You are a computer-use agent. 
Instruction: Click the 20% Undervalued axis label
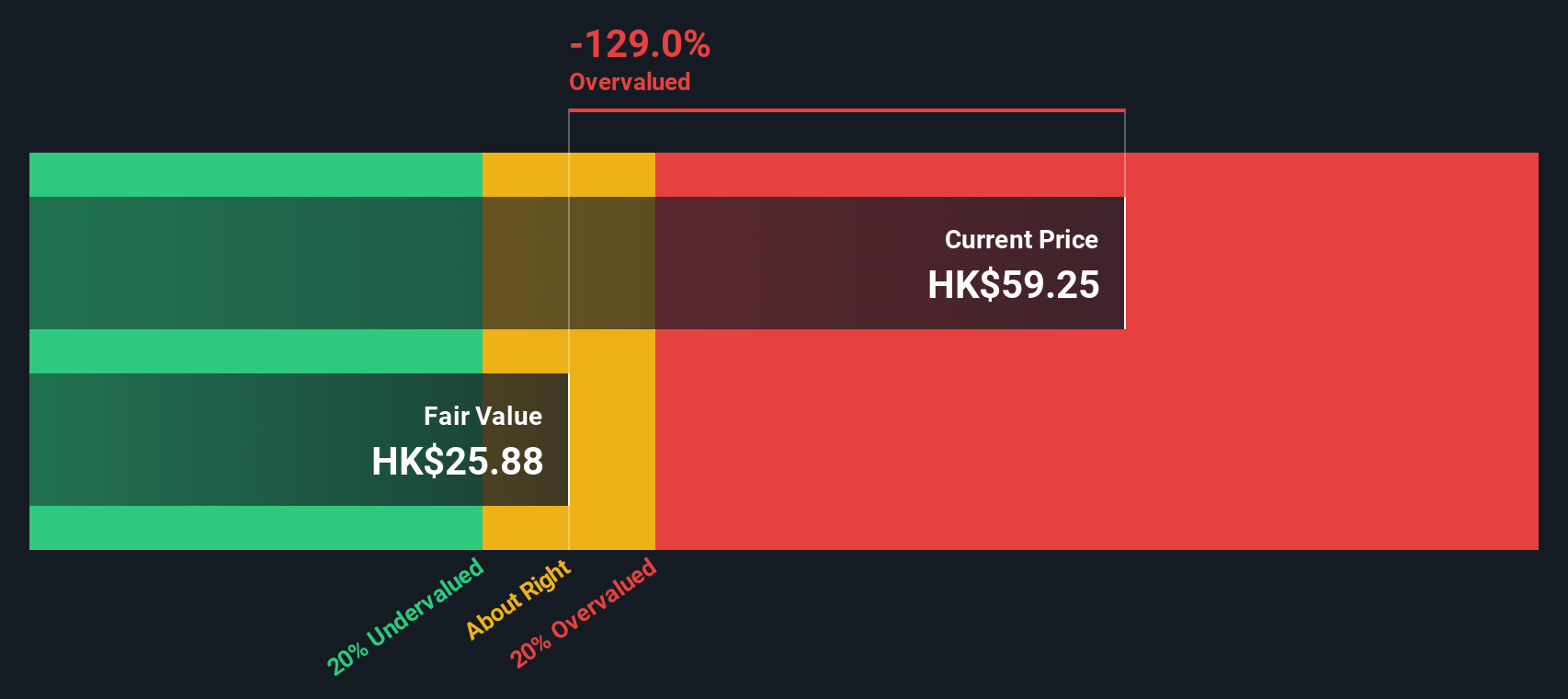(x=405, y=616)
